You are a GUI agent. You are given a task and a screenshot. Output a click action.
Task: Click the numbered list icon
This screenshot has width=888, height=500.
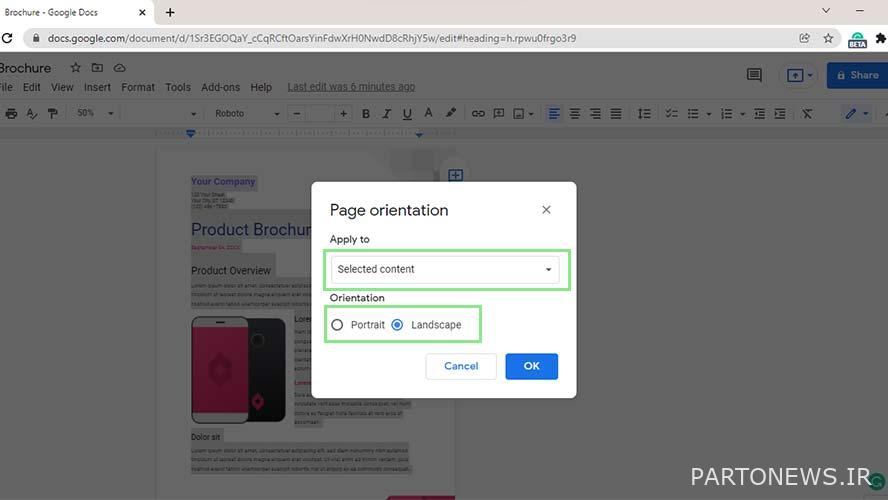coord(727,114)
